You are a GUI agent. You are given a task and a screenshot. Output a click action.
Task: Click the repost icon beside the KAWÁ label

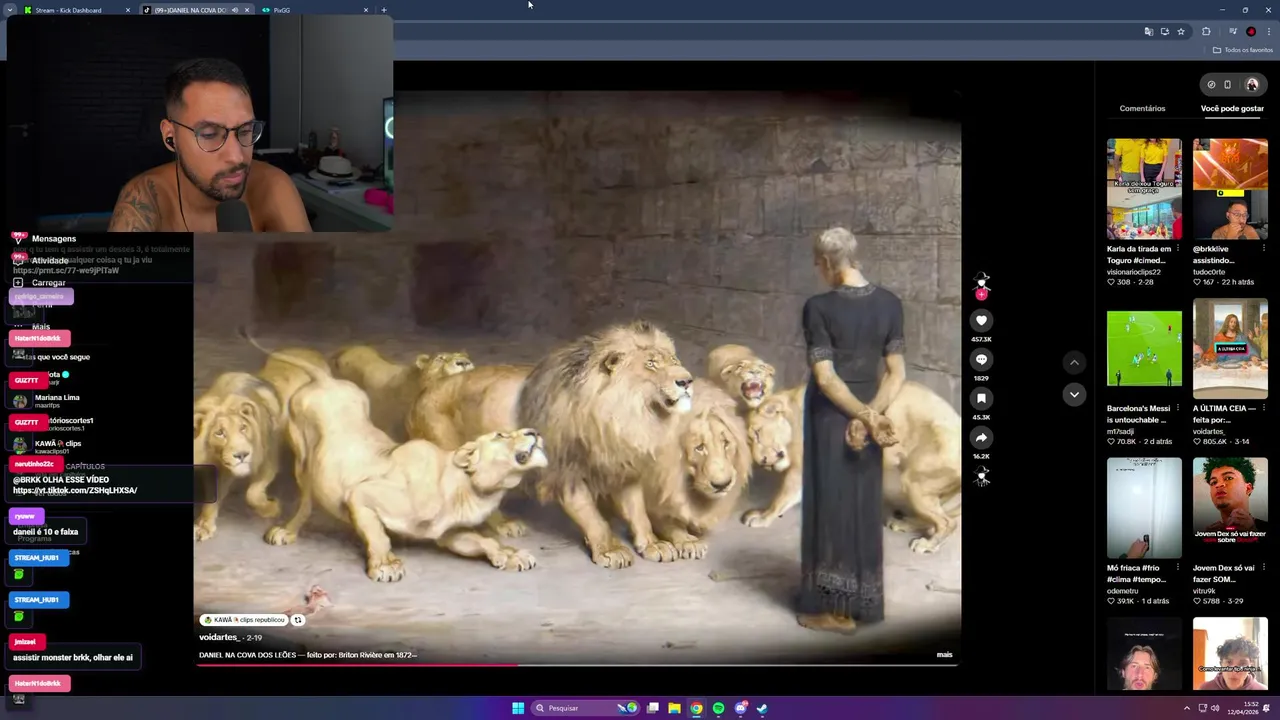(x=297, y=620)
